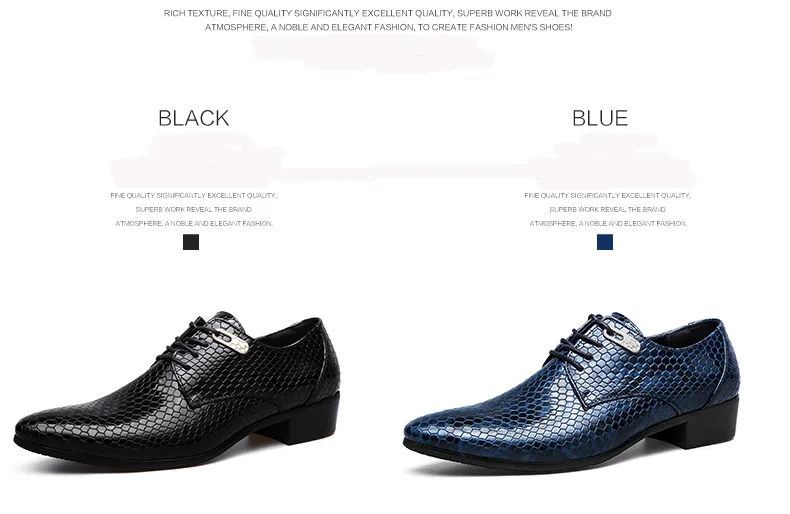This screenshot has height=514, width=790.
Task: Click 'SUPERB WORK REVEAL THE BRAND' under BLACK
Action: click(193, 209)
